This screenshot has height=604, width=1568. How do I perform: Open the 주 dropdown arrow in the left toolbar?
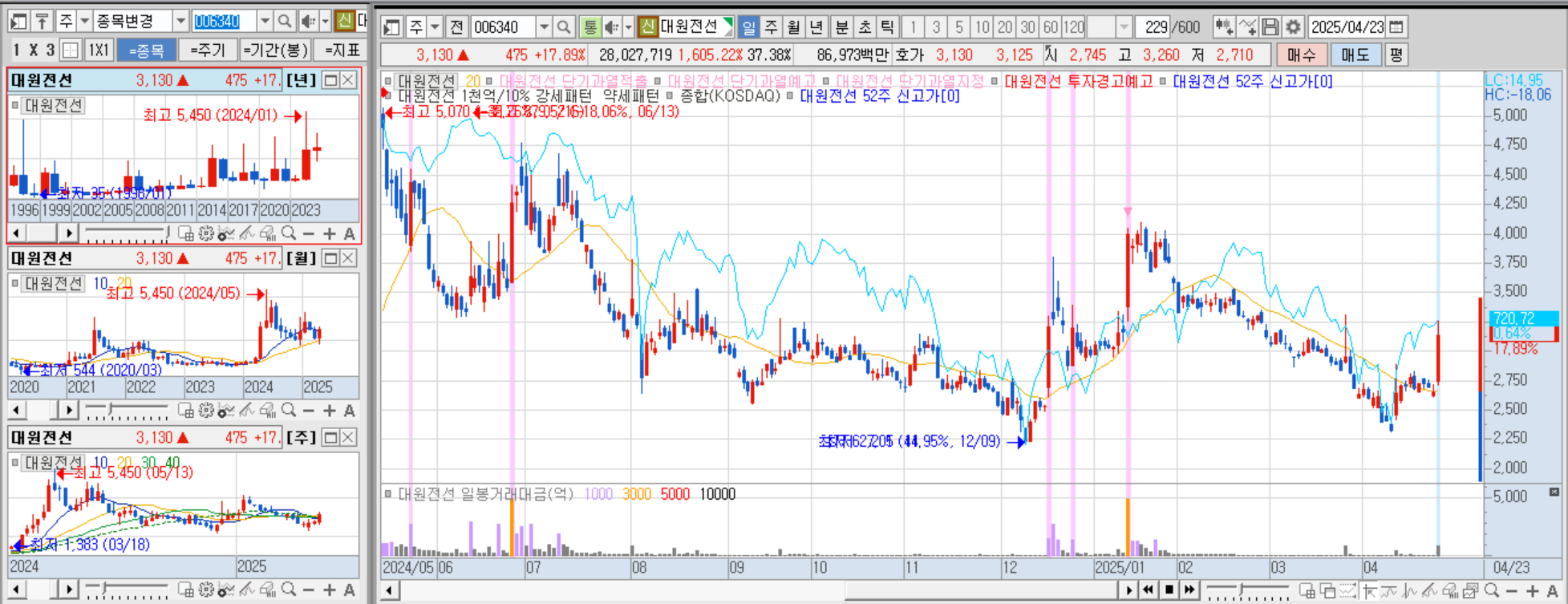pyautogui.click(x=84, y=22)
